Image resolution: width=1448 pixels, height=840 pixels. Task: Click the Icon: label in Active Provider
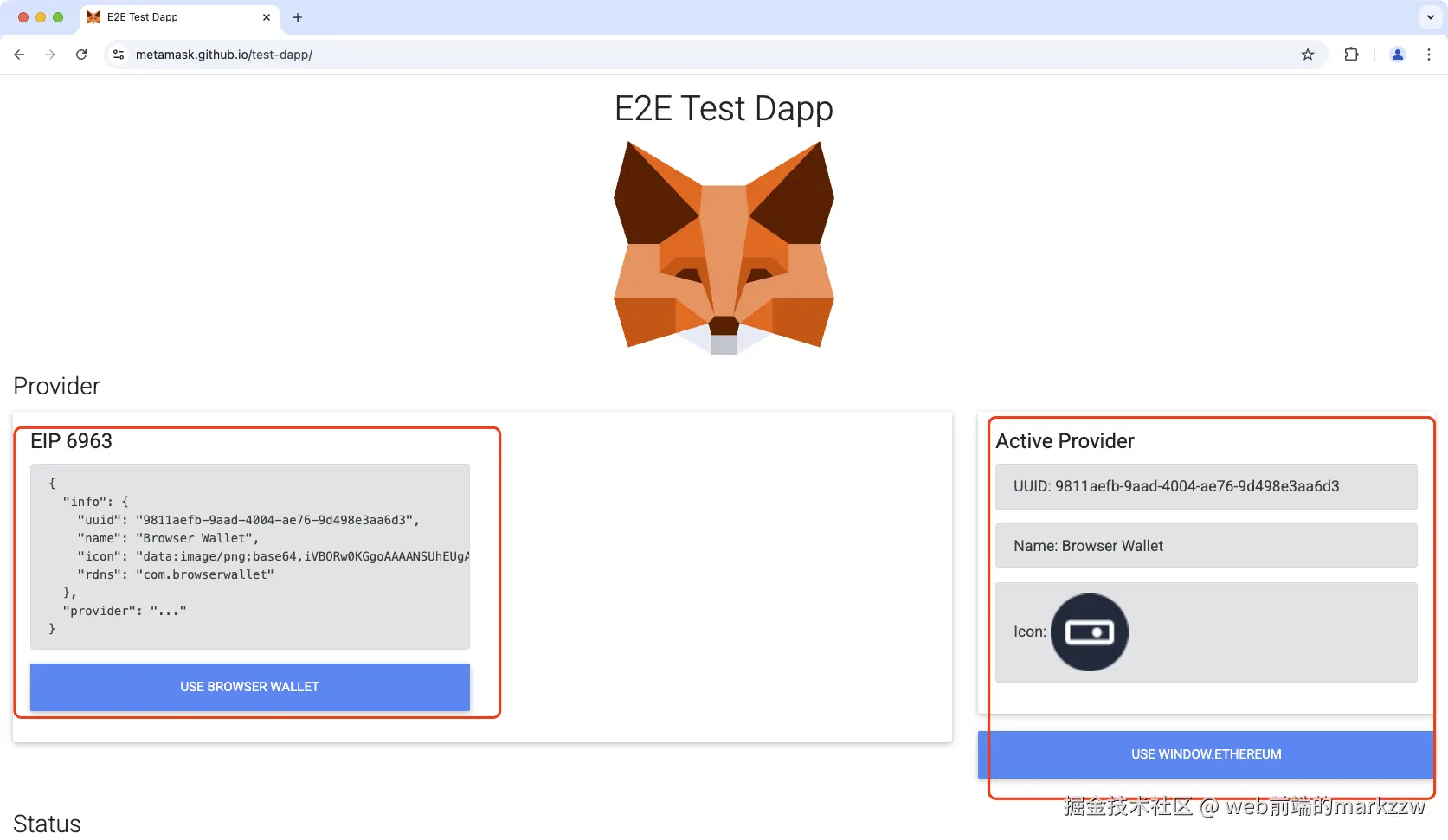tap(1030, 632)
